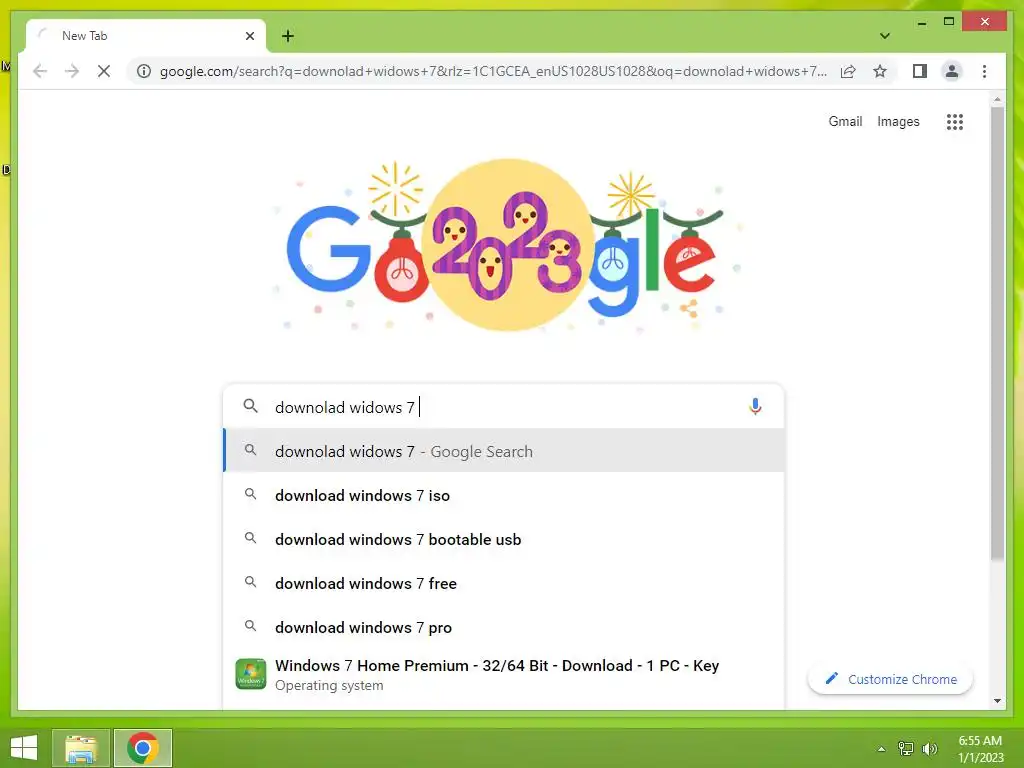Open Images link
The width and height of the screenshot is (1024, 768).
[x=898, y=121]
